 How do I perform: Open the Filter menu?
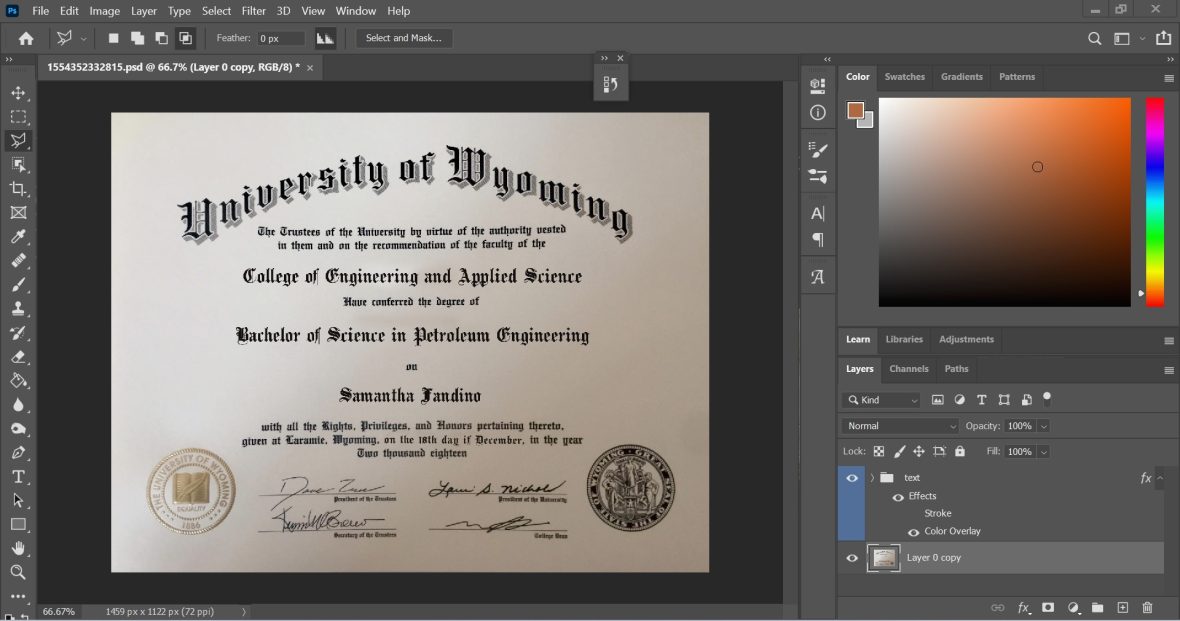point(253,11)
